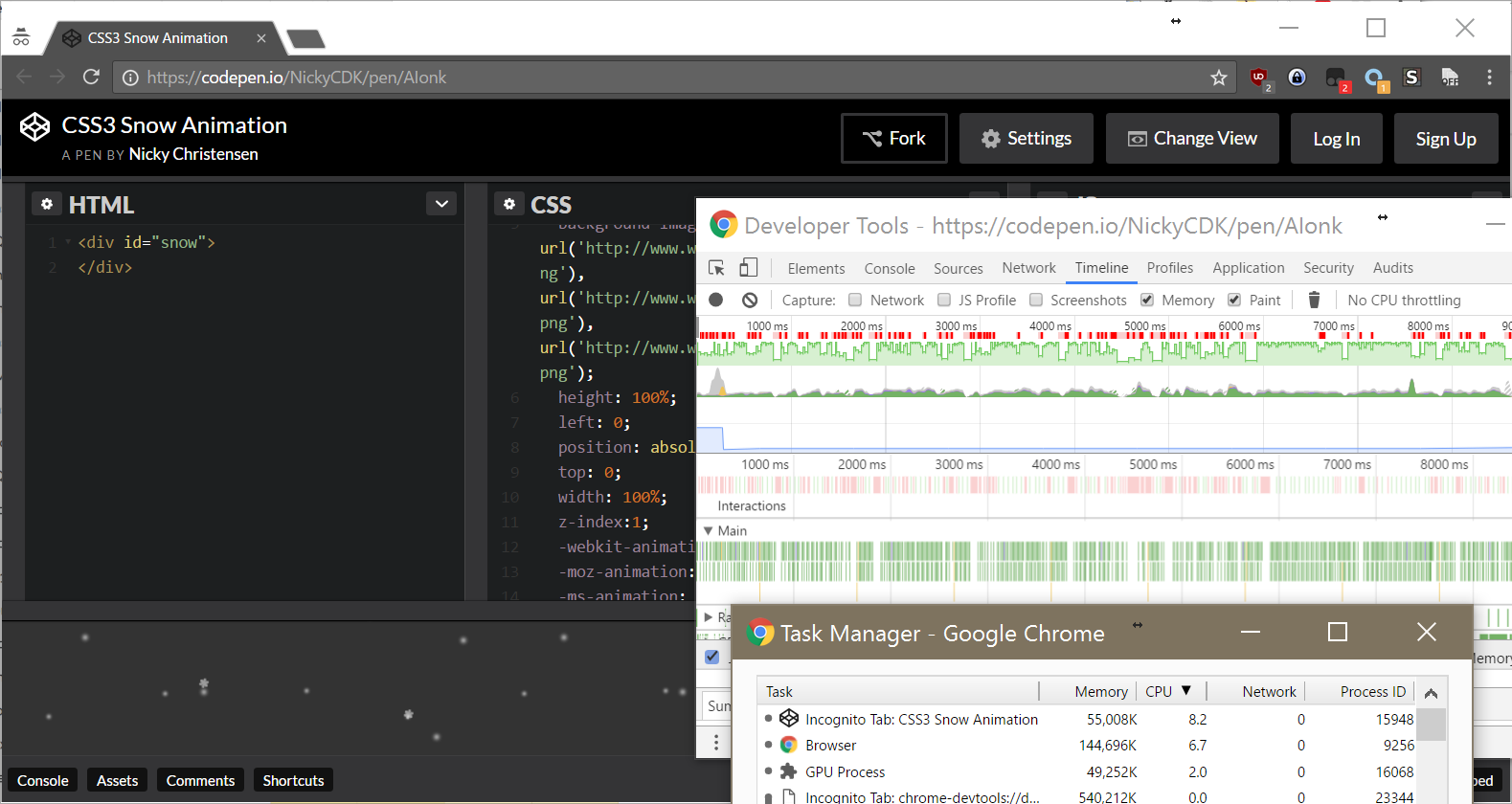Bookmark this page with the star icon
1512x804 pixels.
point(1218,78)
